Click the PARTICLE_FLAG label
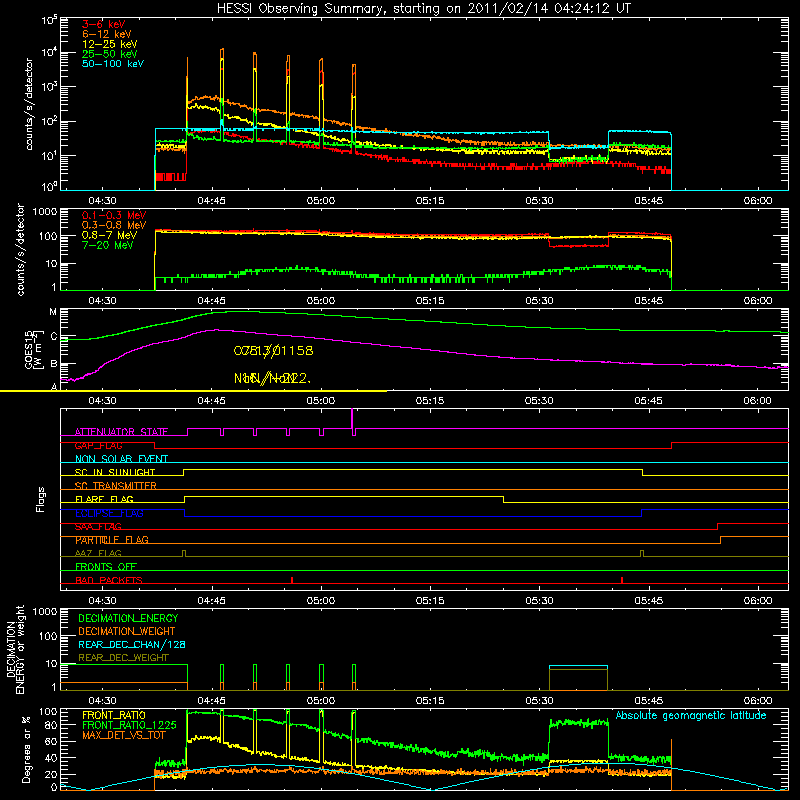The width and height of the screenshot is (800, 800). pyautogui.click(x=112, y=539)
